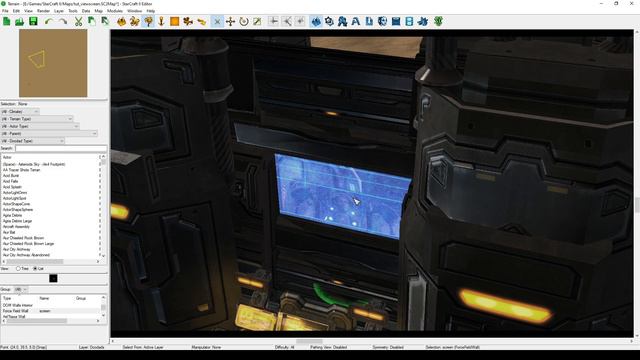Image resolution: width=640 pixels, height=360 pixels.
Task: Open the View menu
Action: pos(29,11)
